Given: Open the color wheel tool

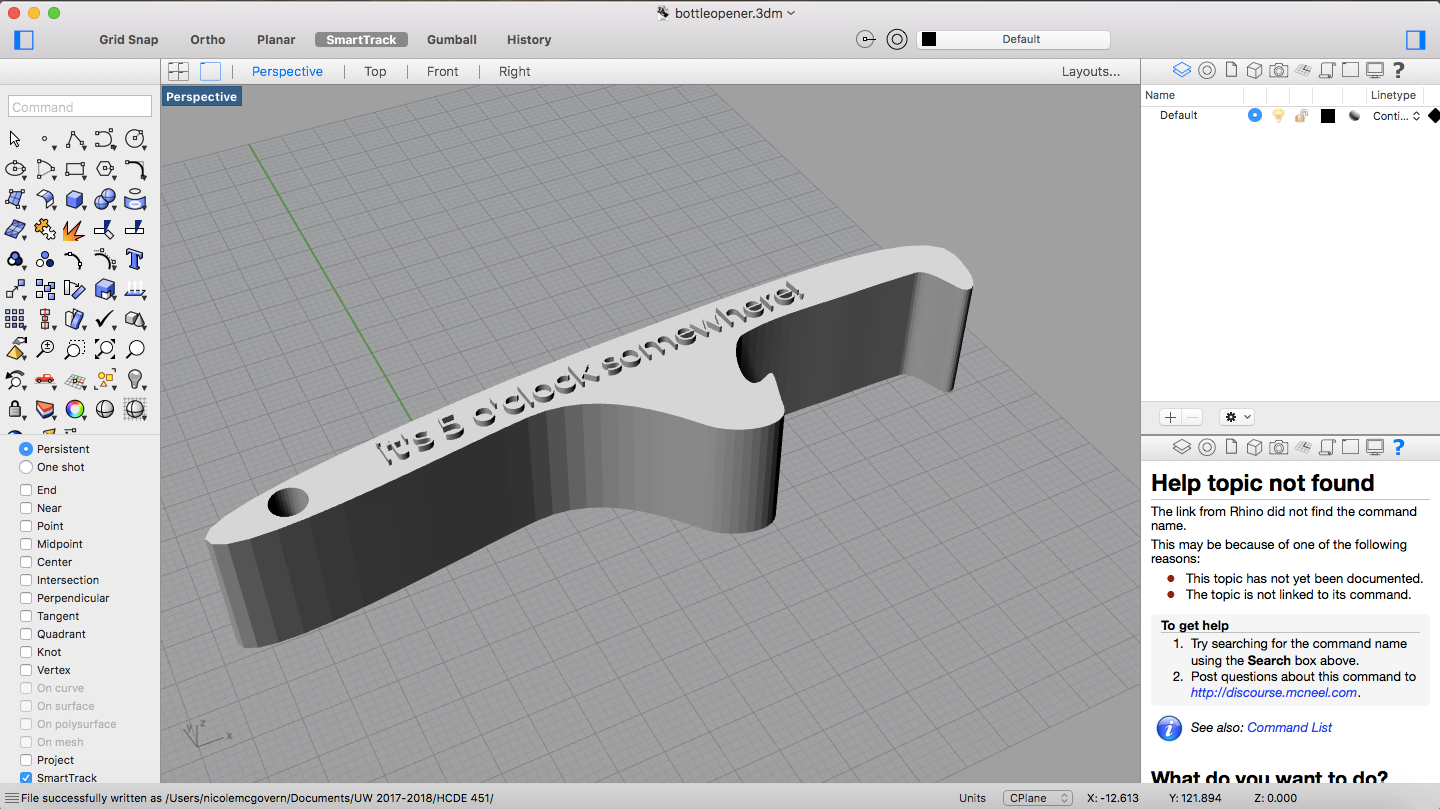Looking at the screenshot, I should tap(75, 409).
